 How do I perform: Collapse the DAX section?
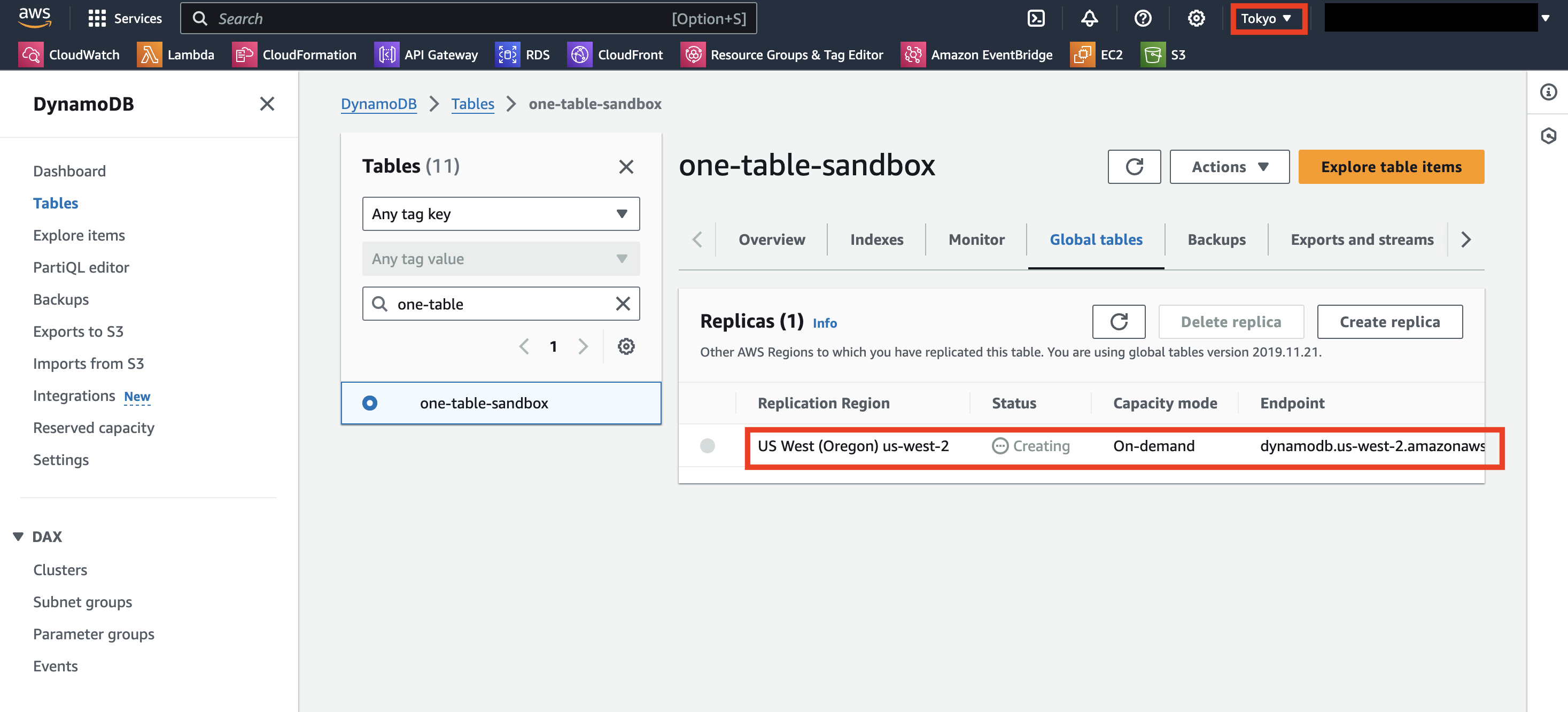(18, 536)
